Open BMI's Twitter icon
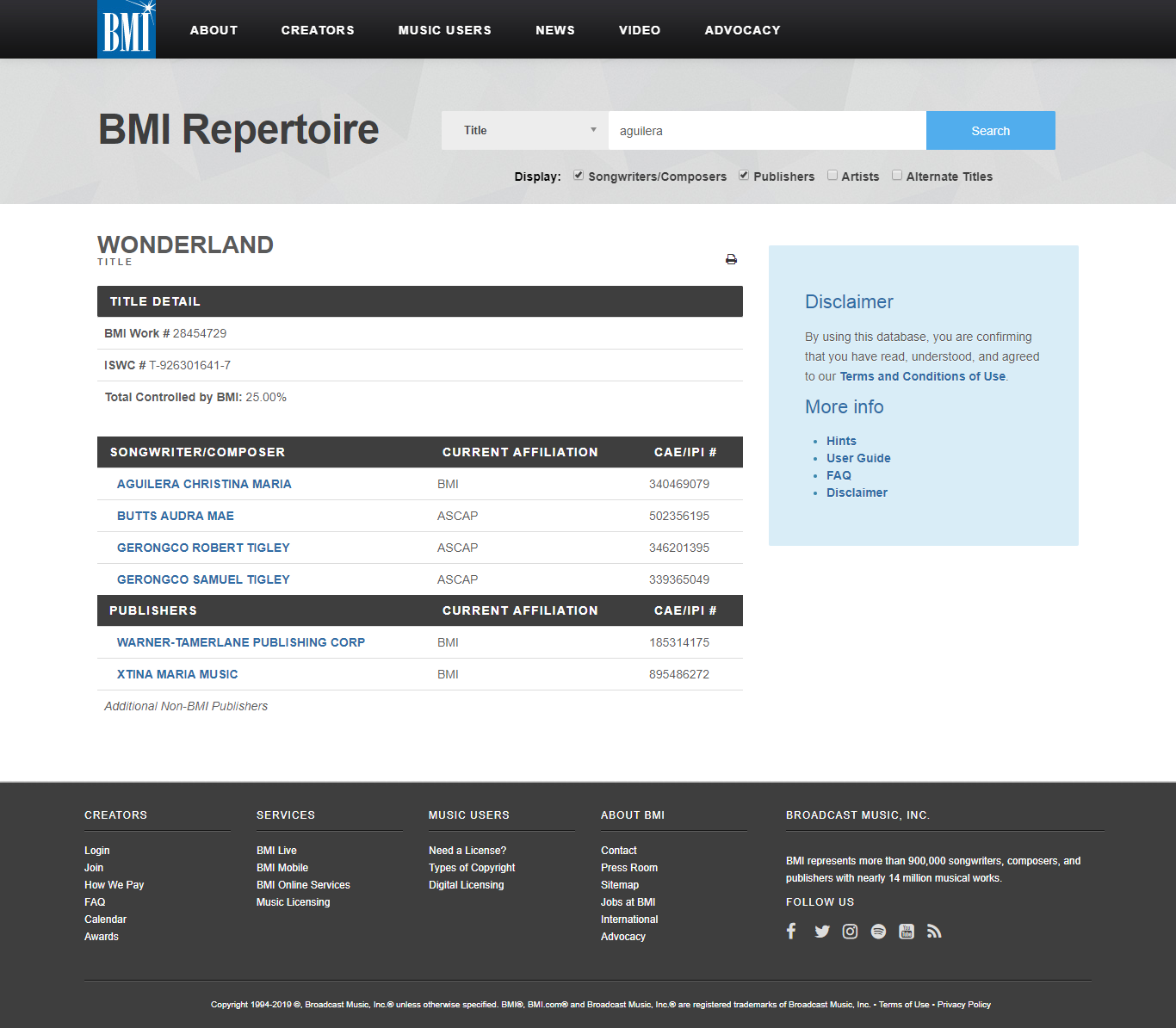Image resolution: width=1176 pixels, height=1028 pixels. point(822,932)
